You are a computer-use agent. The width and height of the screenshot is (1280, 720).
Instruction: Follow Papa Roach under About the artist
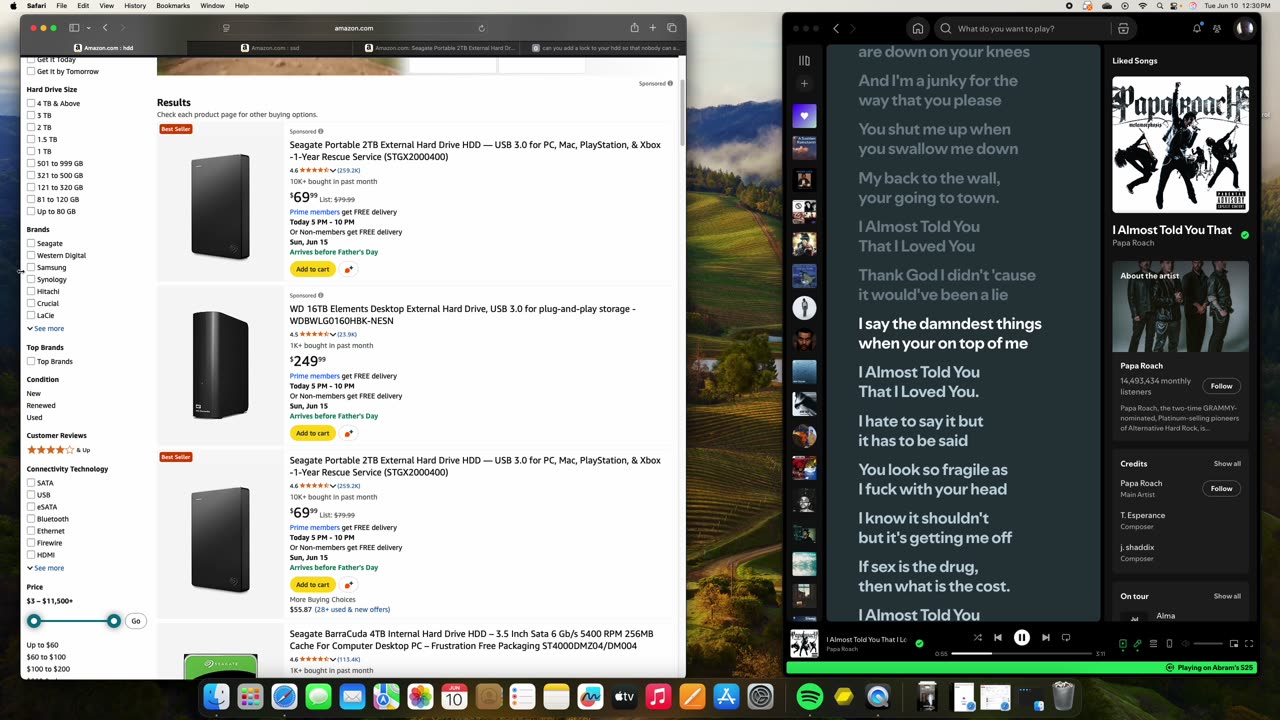[x=1222, y=386]
